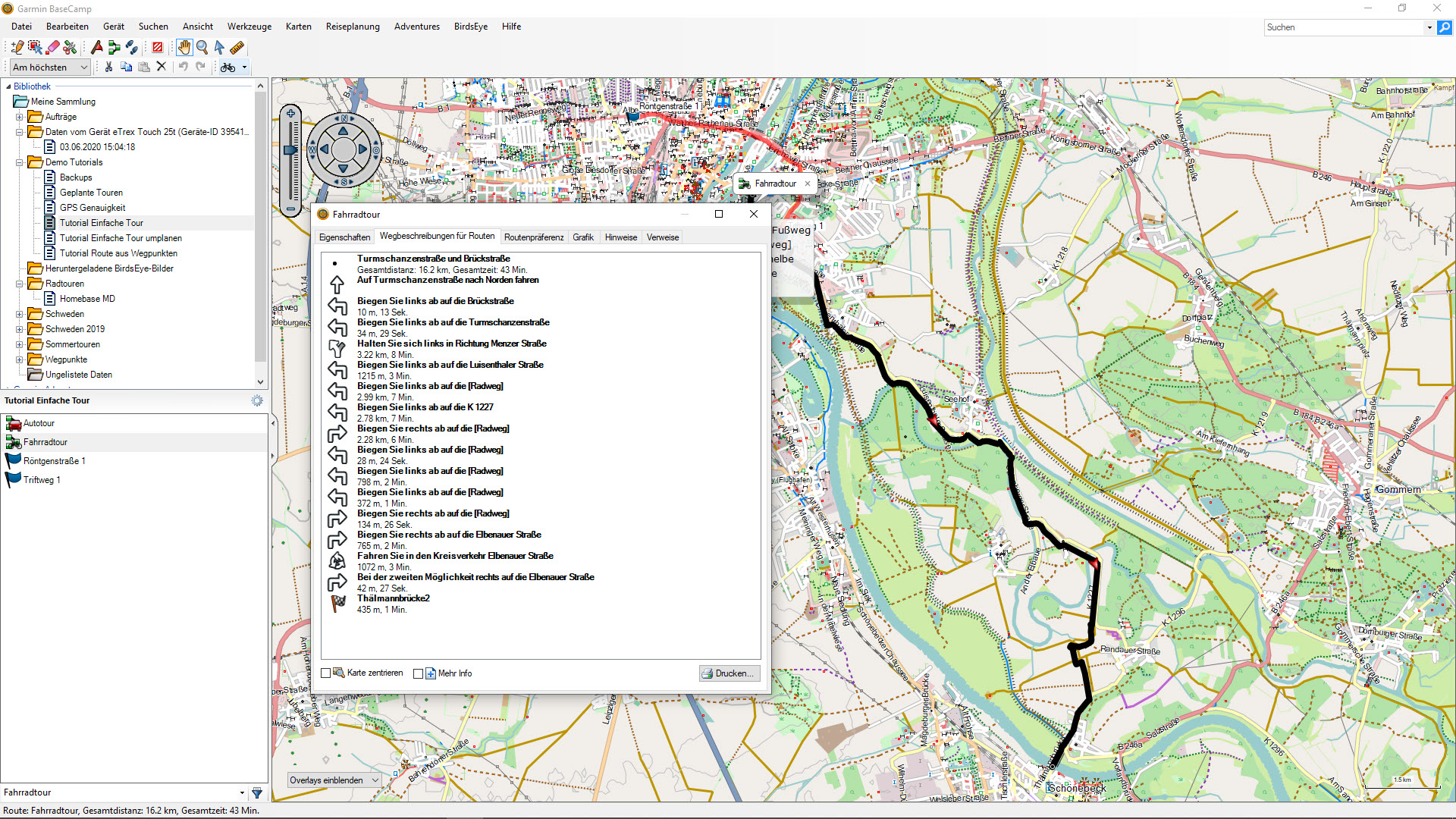
Task: Expand the Schweden 2019 folder
Action: point(20,329)
